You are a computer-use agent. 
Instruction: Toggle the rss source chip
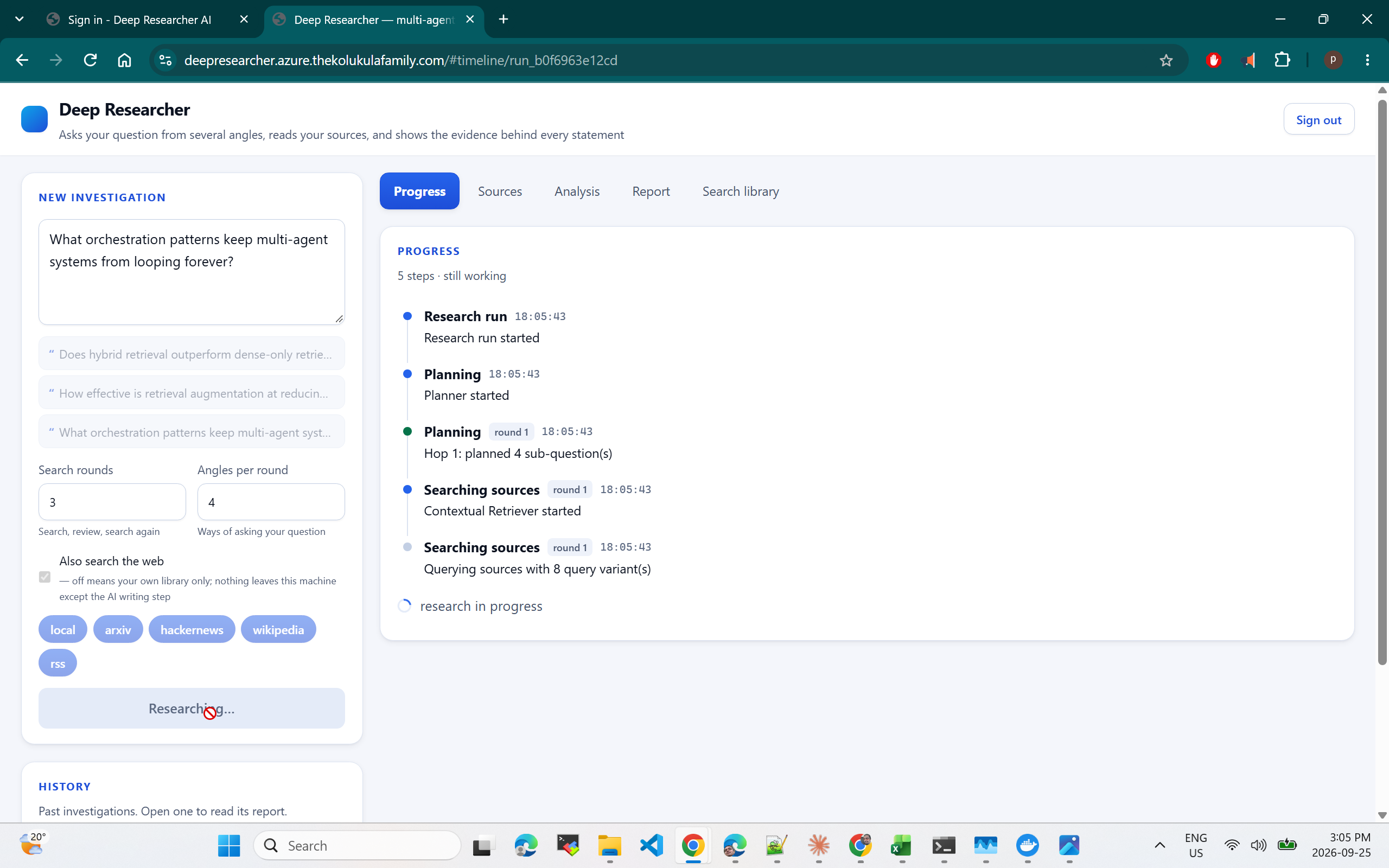point(58,663)
